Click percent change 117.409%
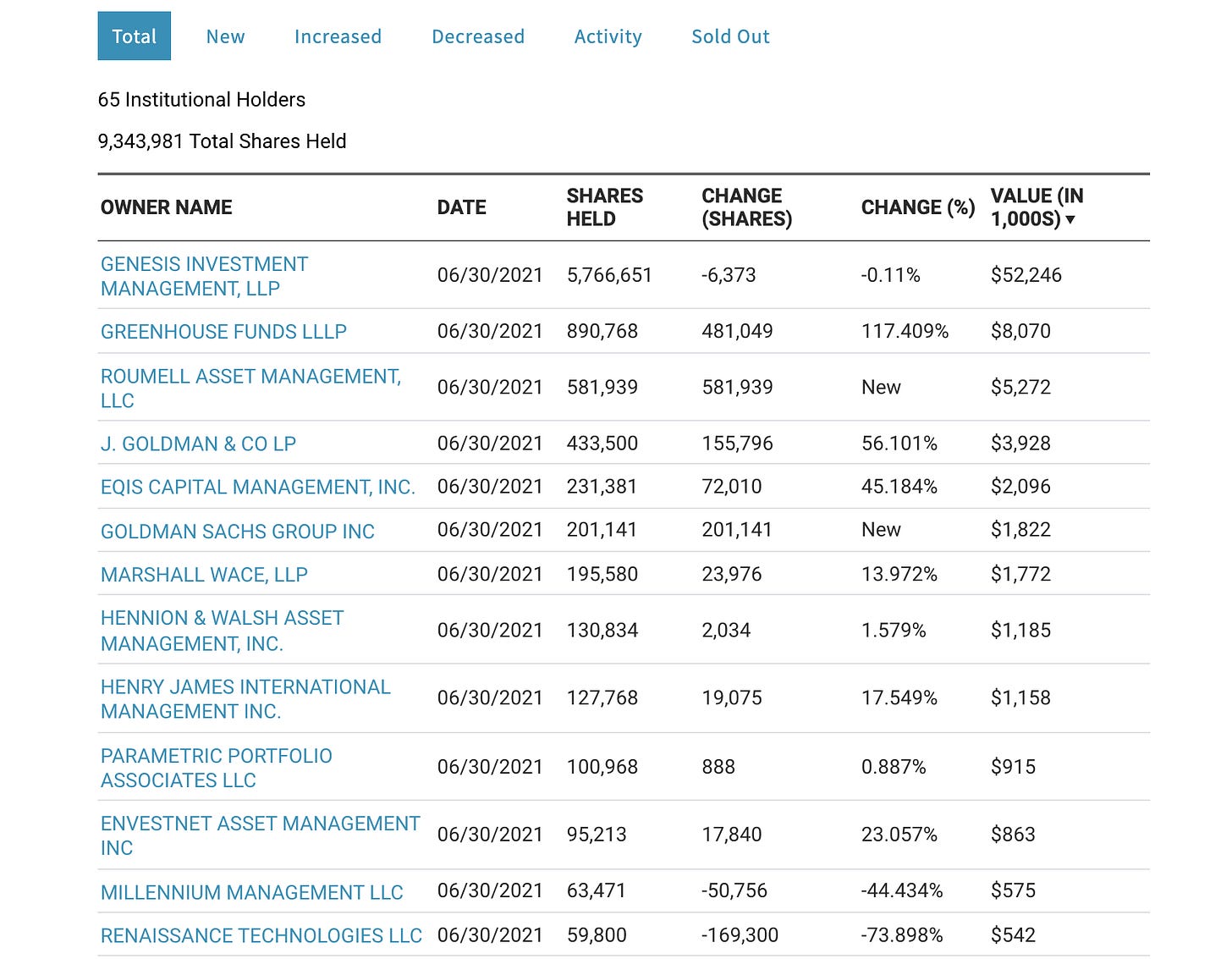The width and height of the screenshot is (1232, 959). [x=905, y=331]
